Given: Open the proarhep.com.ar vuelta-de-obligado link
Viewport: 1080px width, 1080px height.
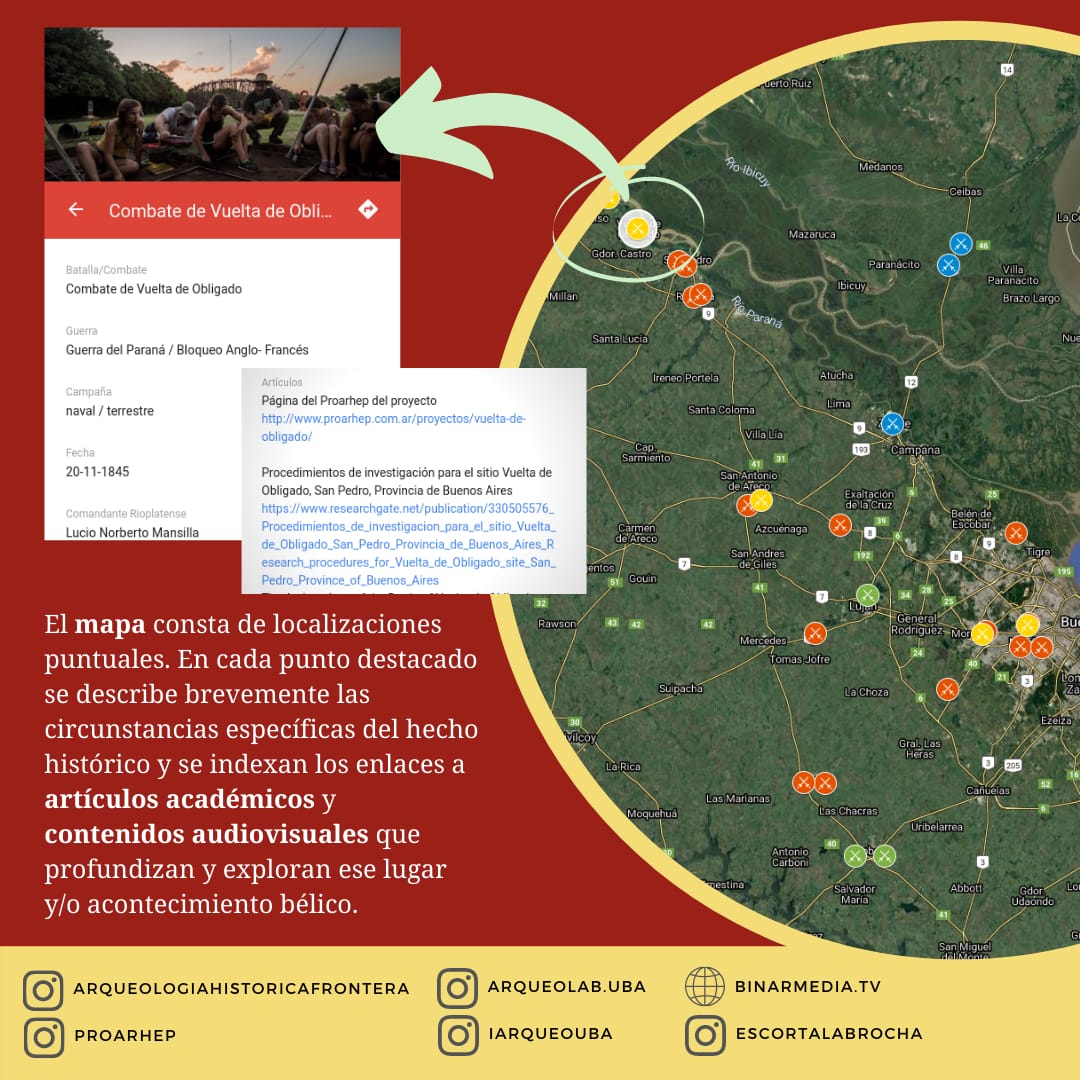Looking at the screenshot, I should [x=393, y=428].
